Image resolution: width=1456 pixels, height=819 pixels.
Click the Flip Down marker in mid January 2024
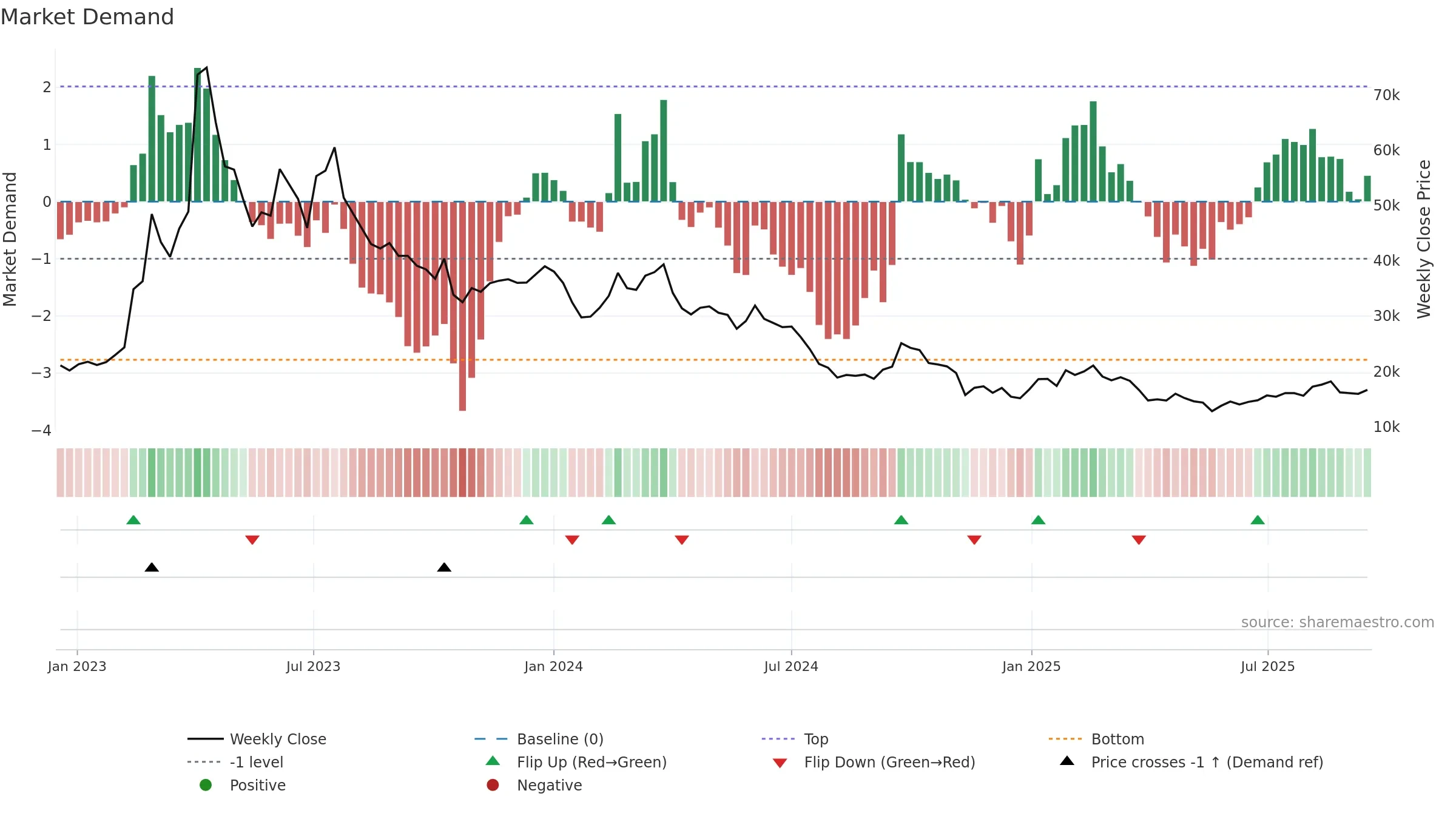point(572,540)
